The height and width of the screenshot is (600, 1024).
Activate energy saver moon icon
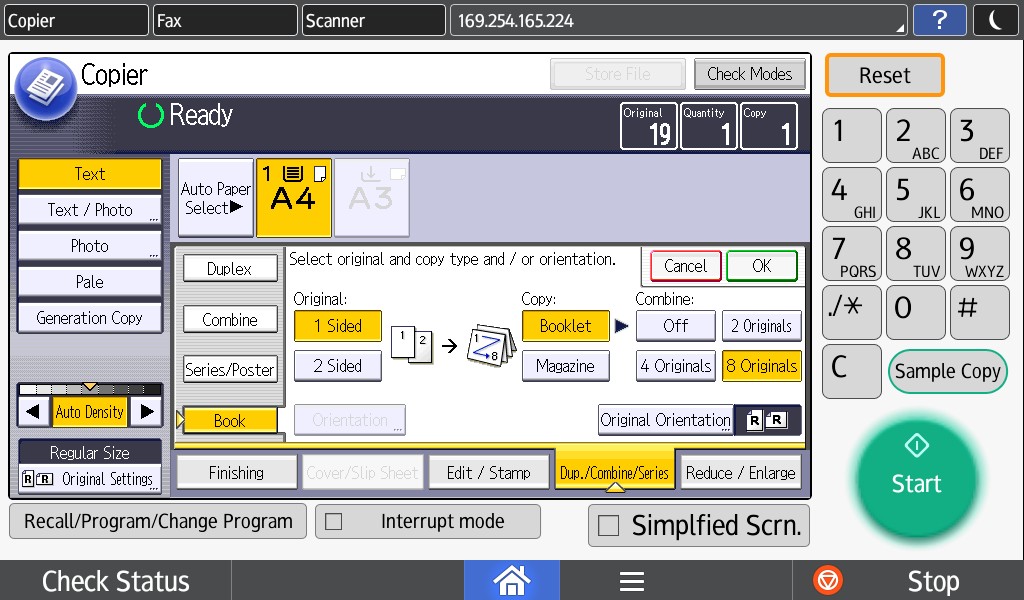tap(995, 21)
